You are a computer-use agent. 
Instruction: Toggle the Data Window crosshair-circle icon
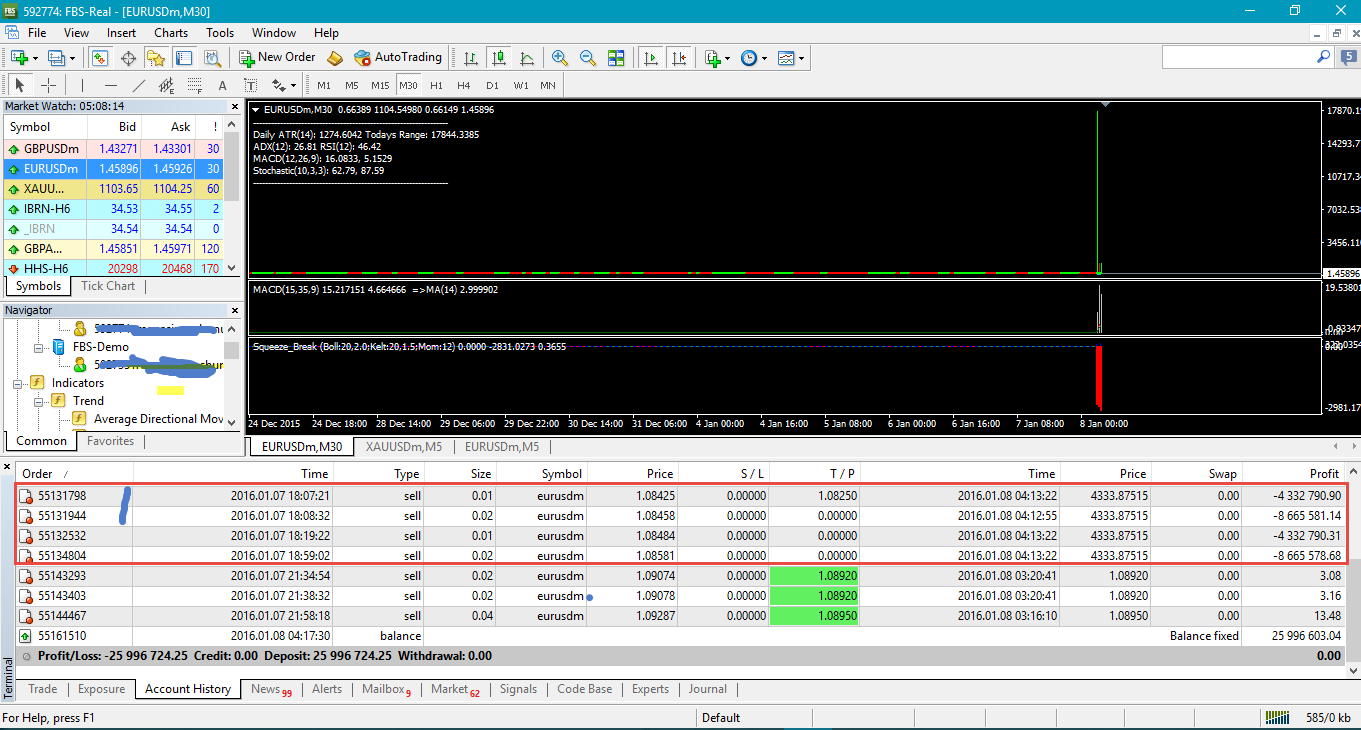coord(129,58)
